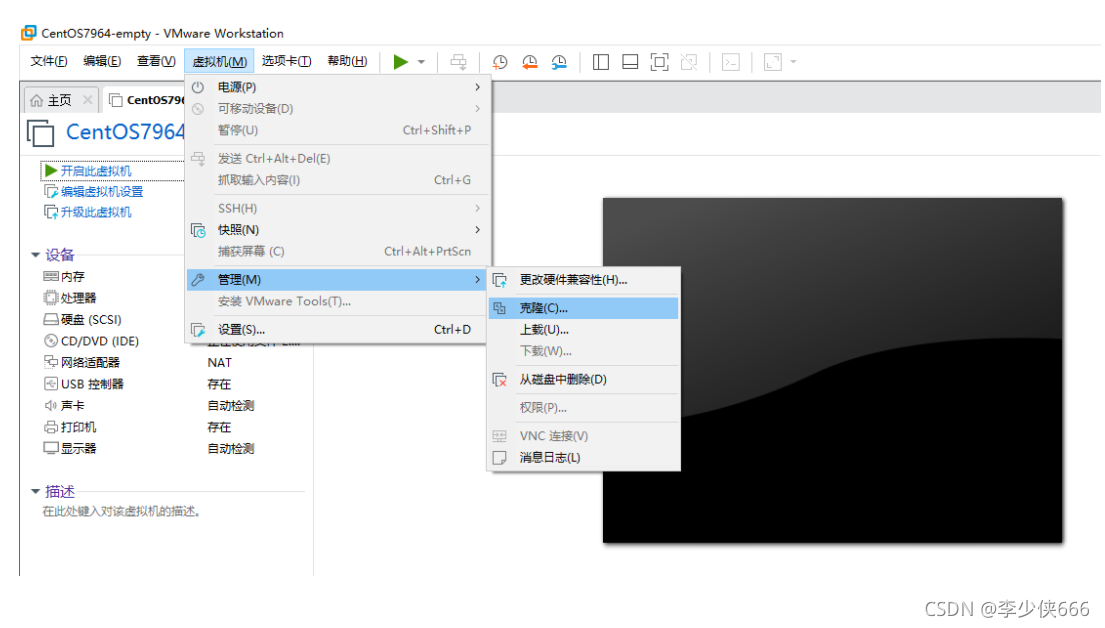
Task: Close the 主页 tab
Action: (87, 99)
